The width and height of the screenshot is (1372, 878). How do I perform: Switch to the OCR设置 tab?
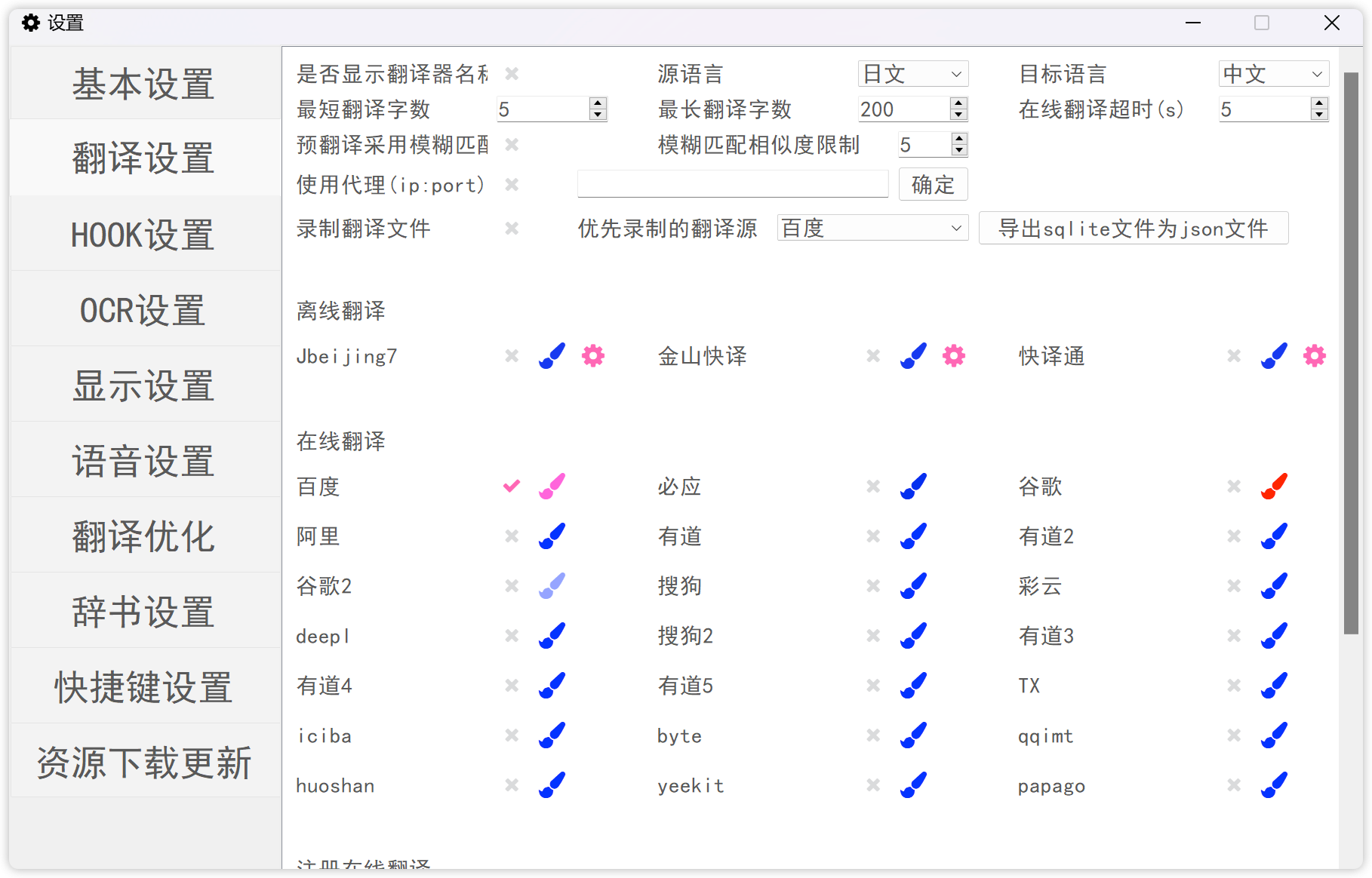coord(143,310)
